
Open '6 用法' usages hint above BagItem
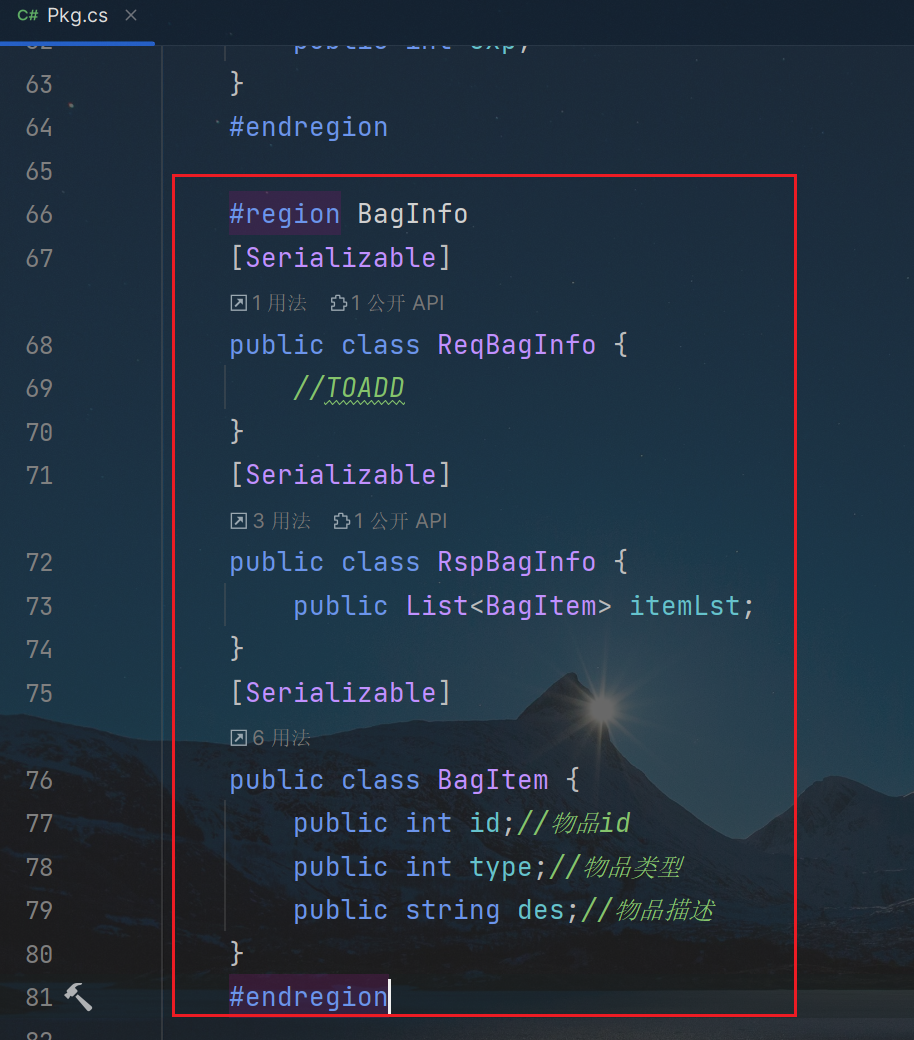270,738
